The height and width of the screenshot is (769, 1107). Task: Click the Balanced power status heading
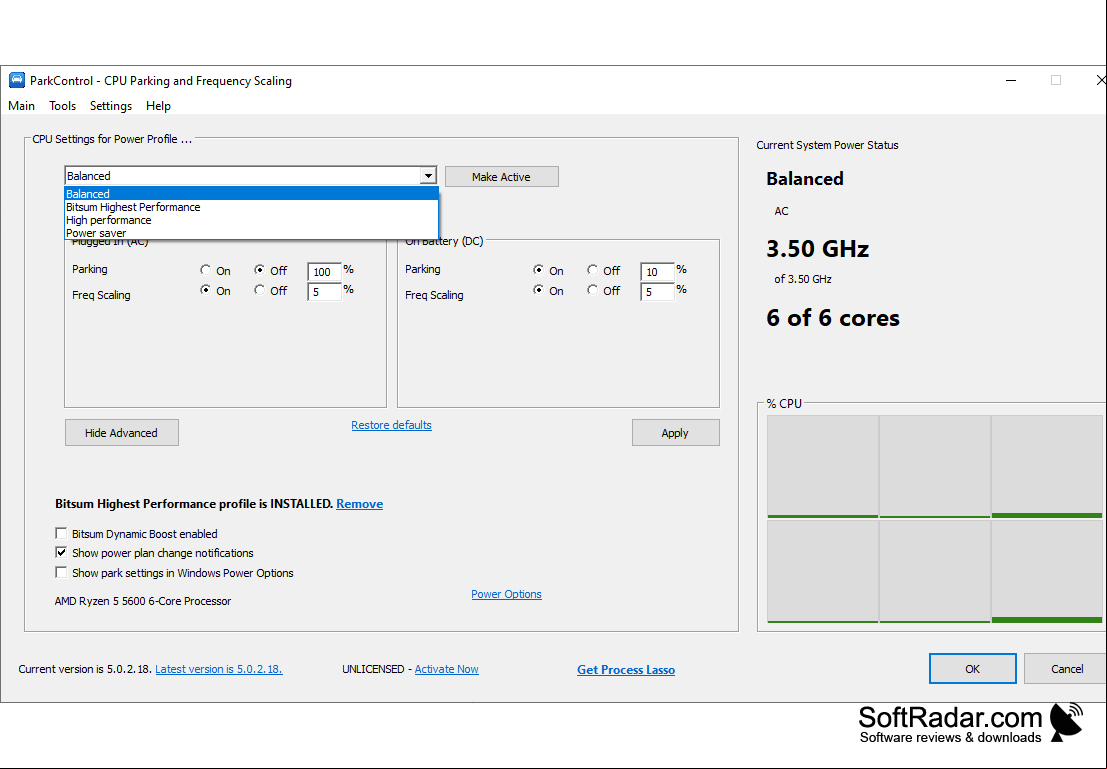(805, 179)
